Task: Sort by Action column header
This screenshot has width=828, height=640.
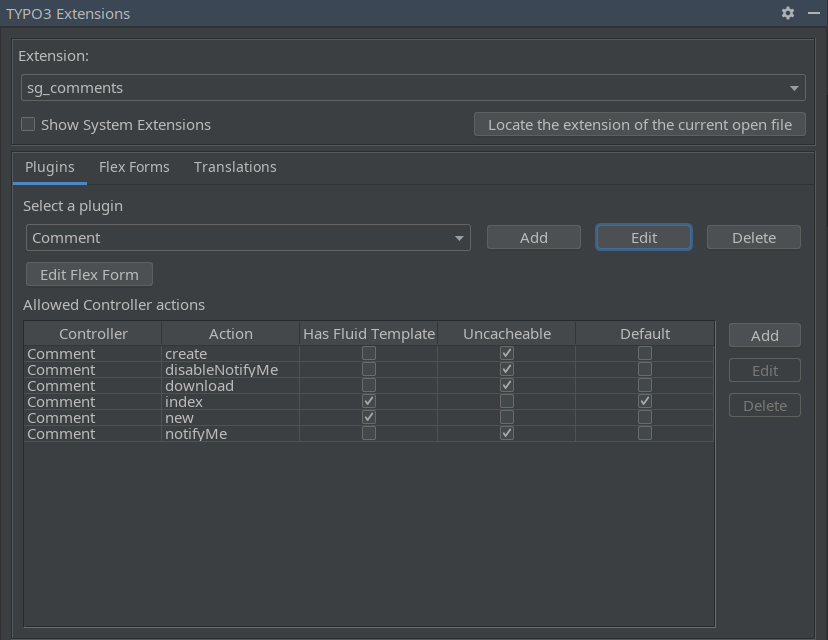Action: click(231, 334)
